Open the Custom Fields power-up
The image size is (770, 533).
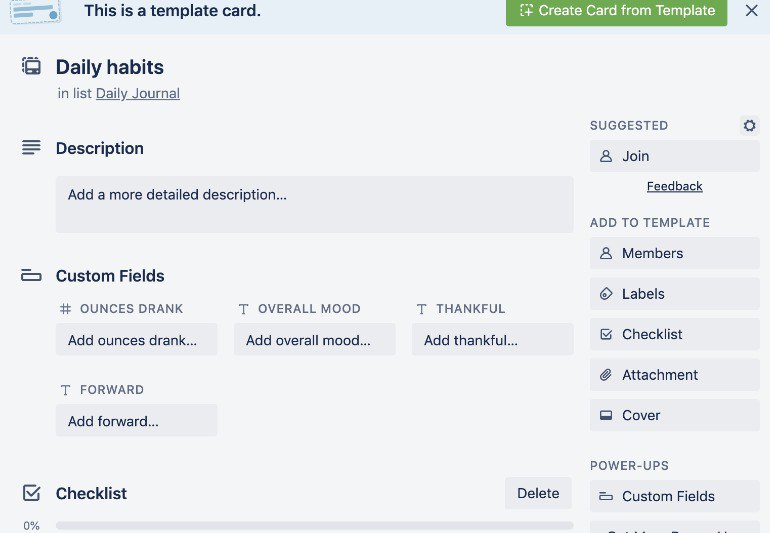click(674, 496)
